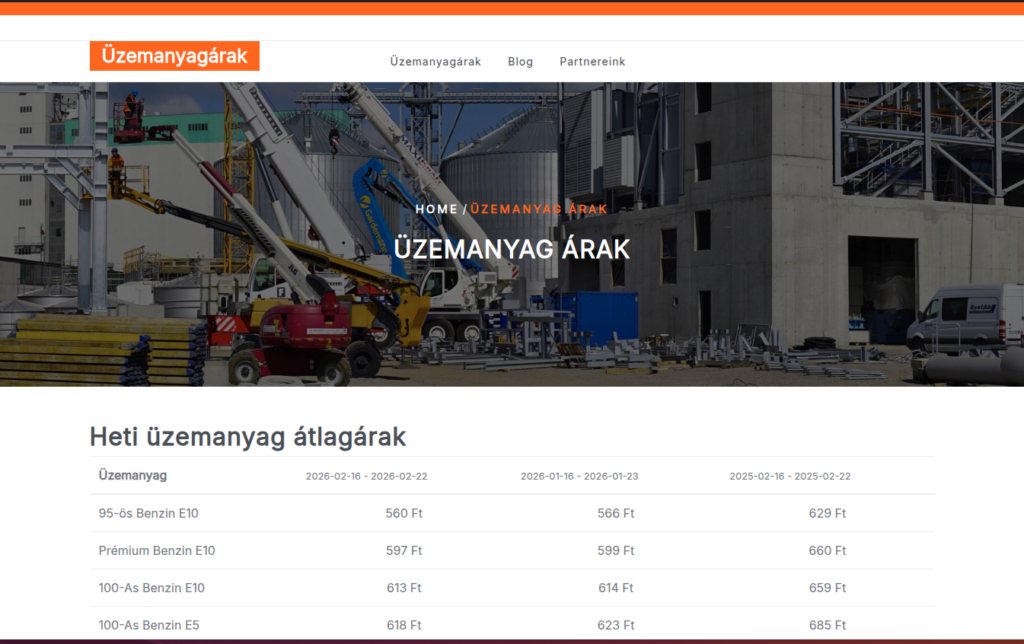Select the Prémium Benzin E10 row label
Viewport: 1024px width, 644px height.
[x=156, y=551]
